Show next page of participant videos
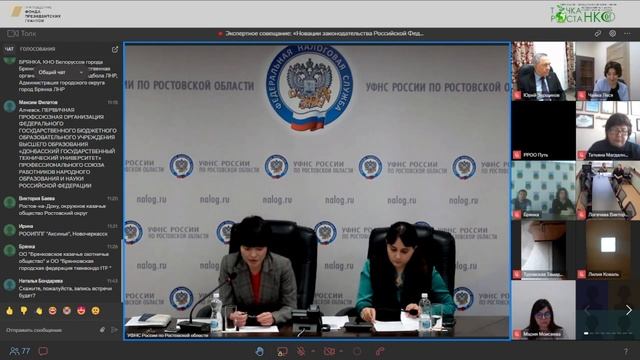Image resolution: width=640 pixels, height=360 pixels. coord(629,310)
